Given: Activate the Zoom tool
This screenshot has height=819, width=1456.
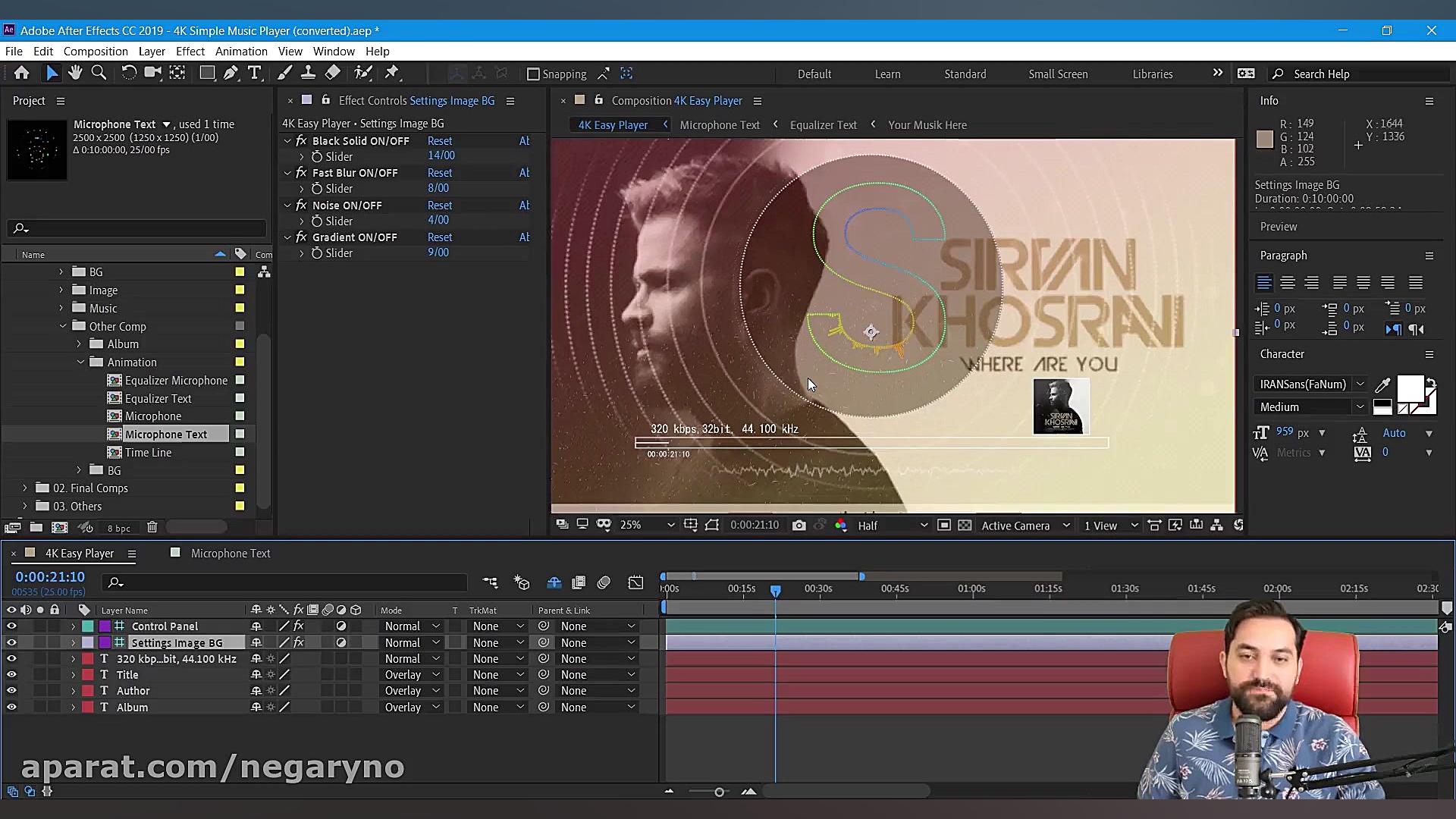Looking at the screenshot, I should [99, 73].
